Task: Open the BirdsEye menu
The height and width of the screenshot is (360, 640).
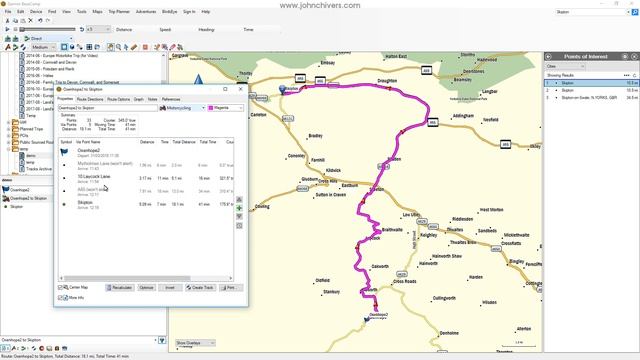Action: pos(169,12)
